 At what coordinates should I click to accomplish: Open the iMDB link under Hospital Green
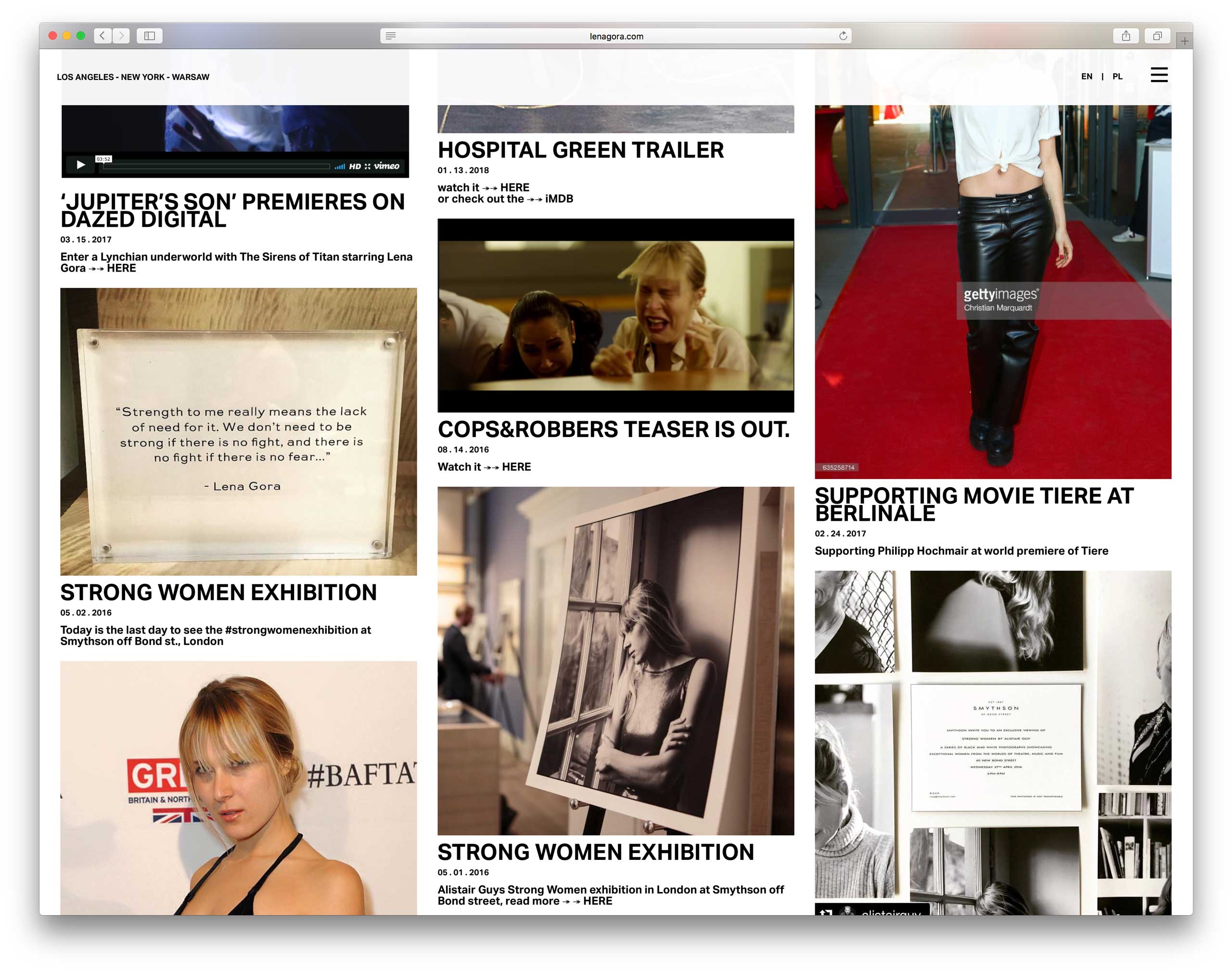(559, 199)
